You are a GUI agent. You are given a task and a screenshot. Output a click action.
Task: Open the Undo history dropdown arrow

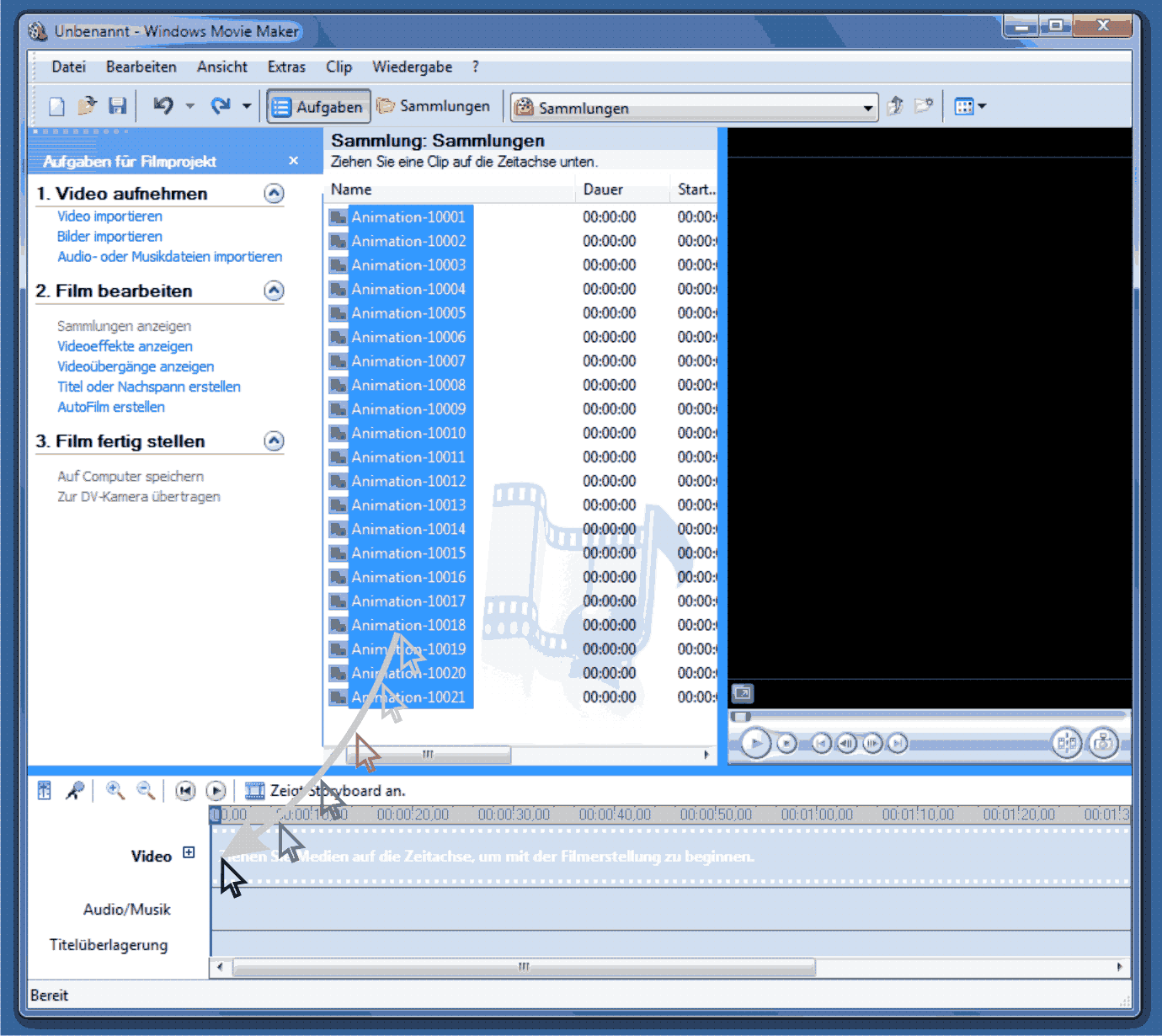point(189,106)
